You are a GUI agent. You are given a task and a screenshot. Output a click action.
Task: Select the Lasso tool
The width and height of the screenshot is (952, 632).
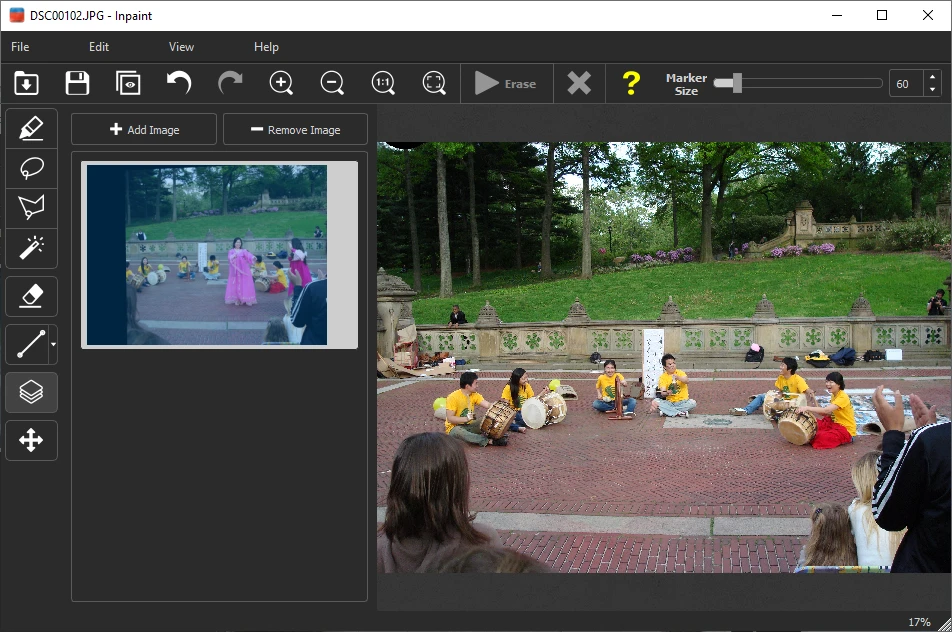[31, 168]
